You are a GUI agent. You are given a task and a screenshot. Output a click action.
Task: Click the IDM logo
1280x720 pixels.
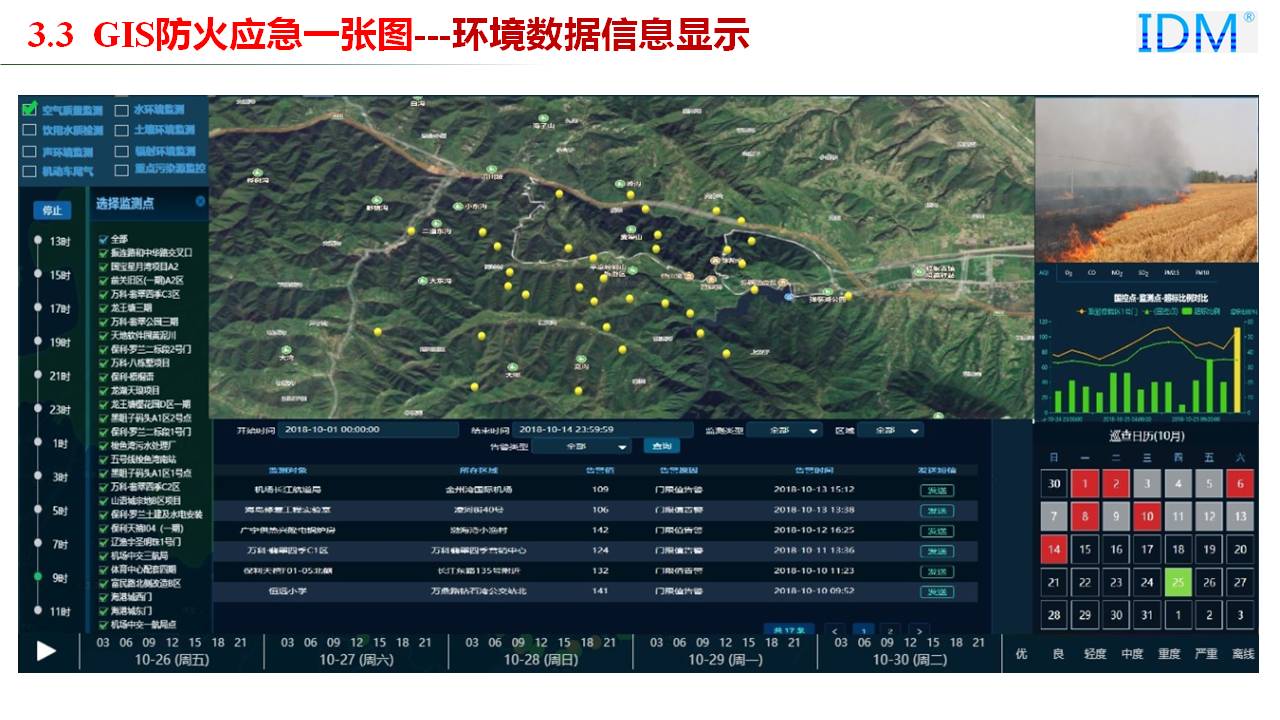click(1196, 32)
